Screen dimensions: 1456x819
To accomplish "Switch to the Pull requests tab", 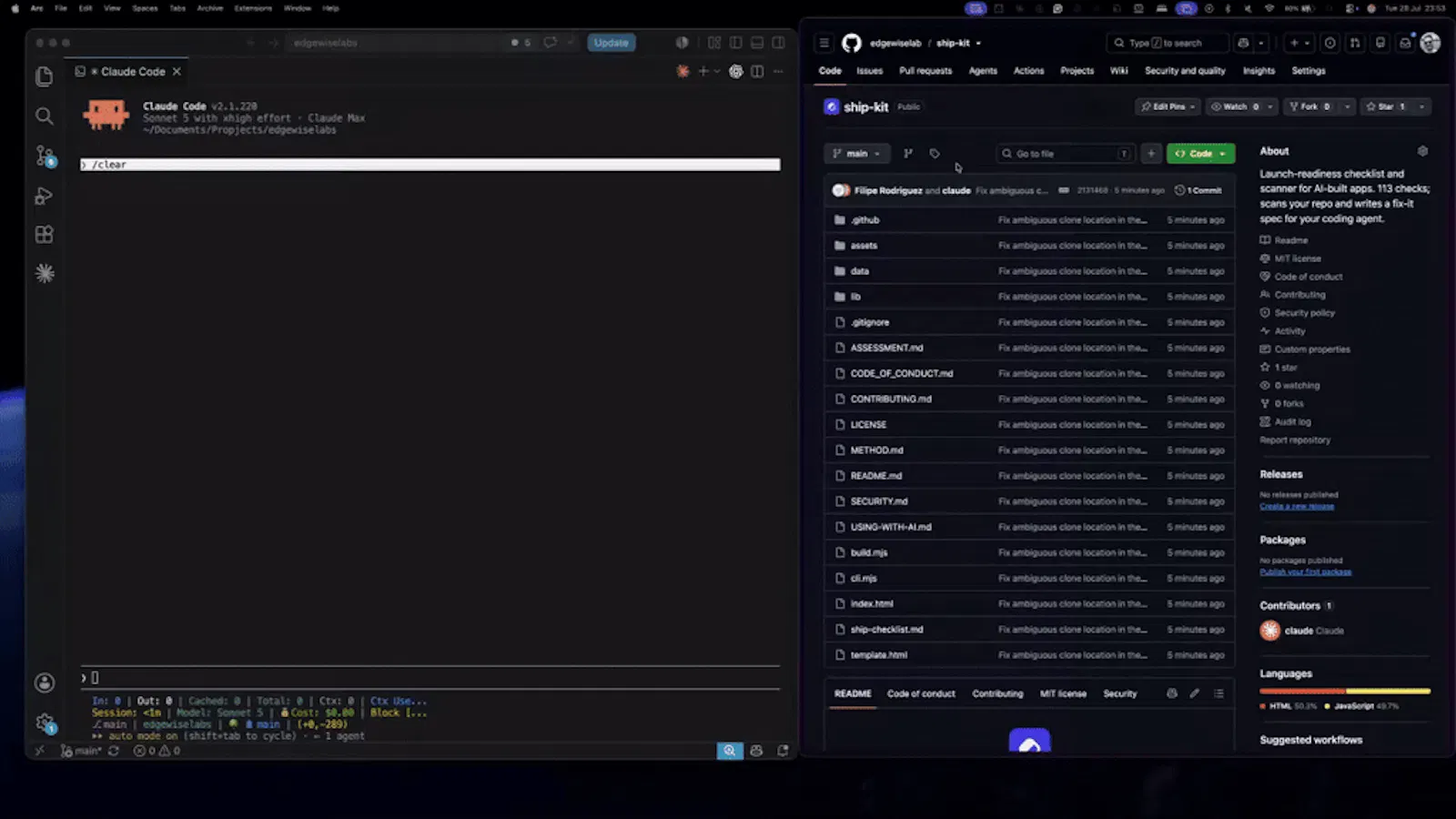I will point(925,71).
